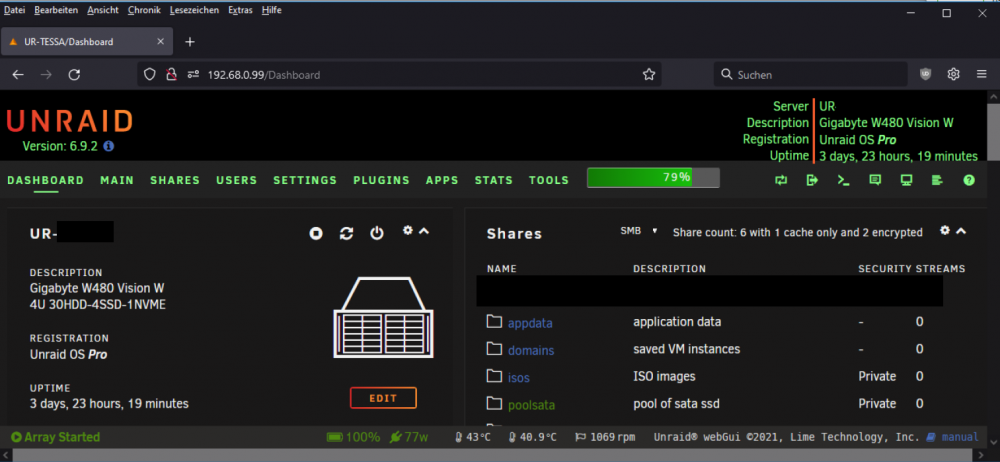Image resolution: width=1000 pixels, height=462 pixels.
Task: Open the USERS tab
Action: 237,181
